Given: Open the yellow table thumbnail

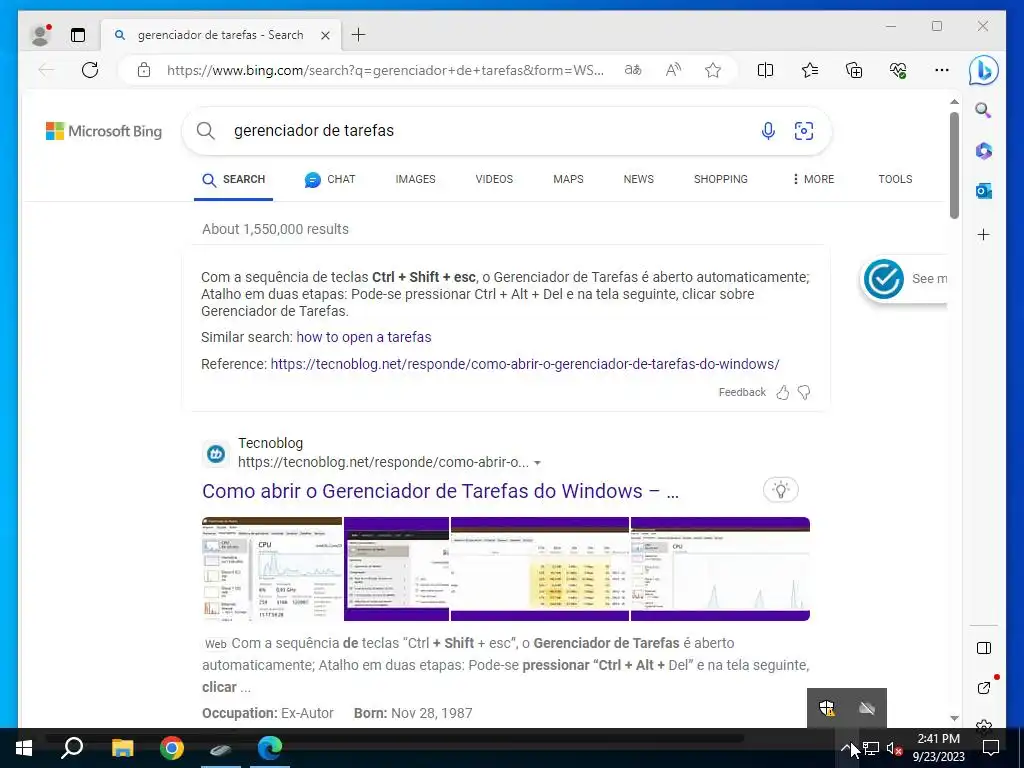Looking at the screenshot, I should point(539,569).
